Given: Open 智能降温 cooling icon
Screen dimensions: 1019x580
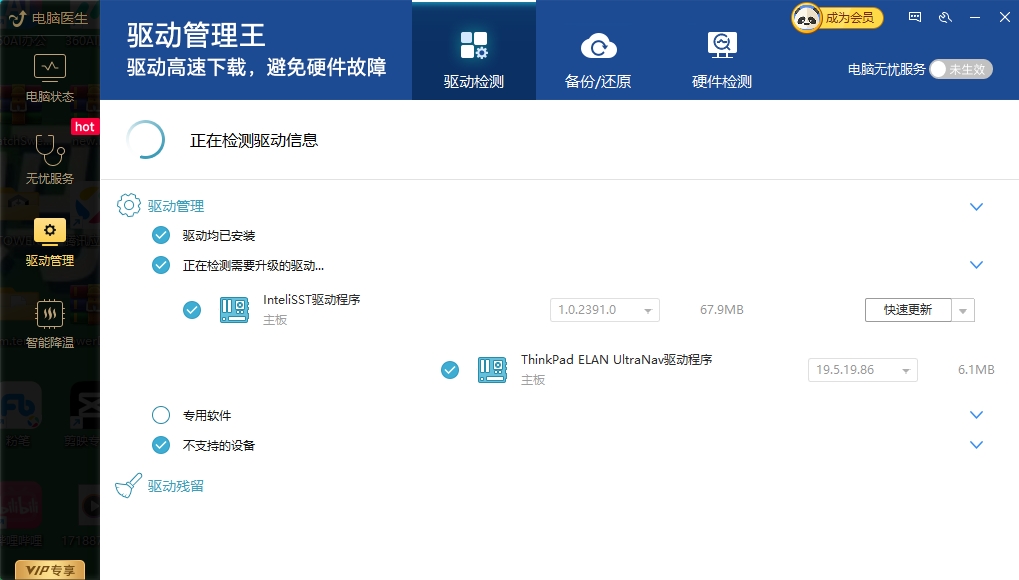Looking at the screenshot, I should (50, 314).
